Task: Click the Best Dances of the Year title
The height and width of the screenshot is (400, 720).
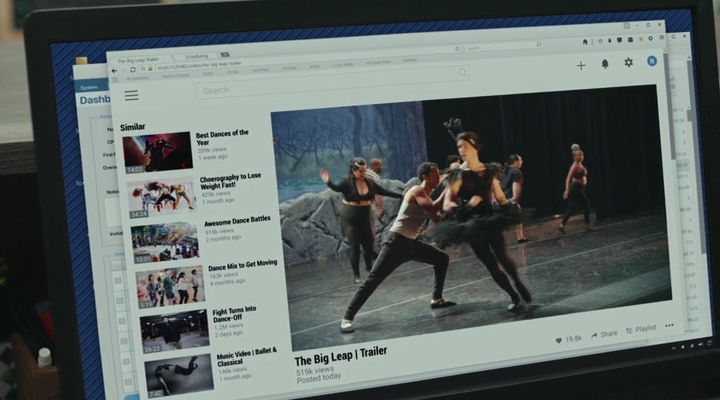Action: coord(222,137)
